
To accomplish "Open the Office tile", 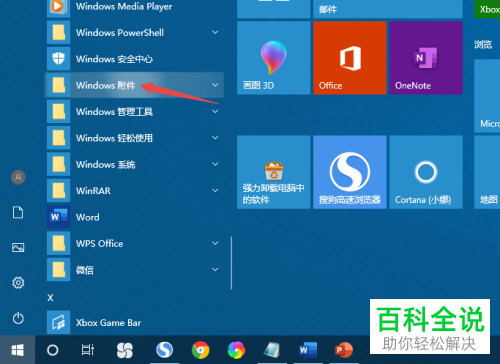I will [350, 58].
